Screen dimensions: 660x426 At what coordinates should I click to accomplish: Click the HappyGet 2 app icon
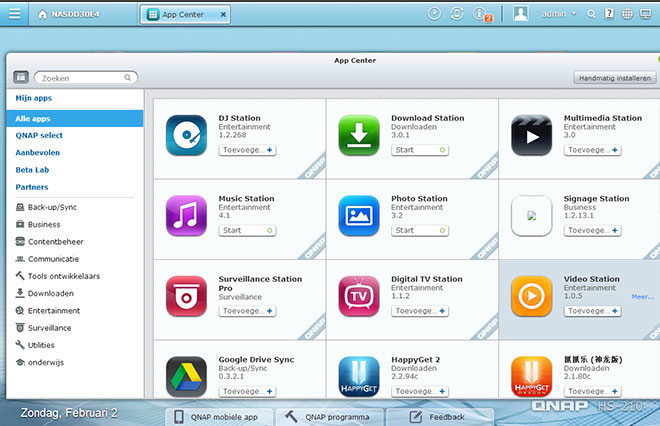point(359,377)
